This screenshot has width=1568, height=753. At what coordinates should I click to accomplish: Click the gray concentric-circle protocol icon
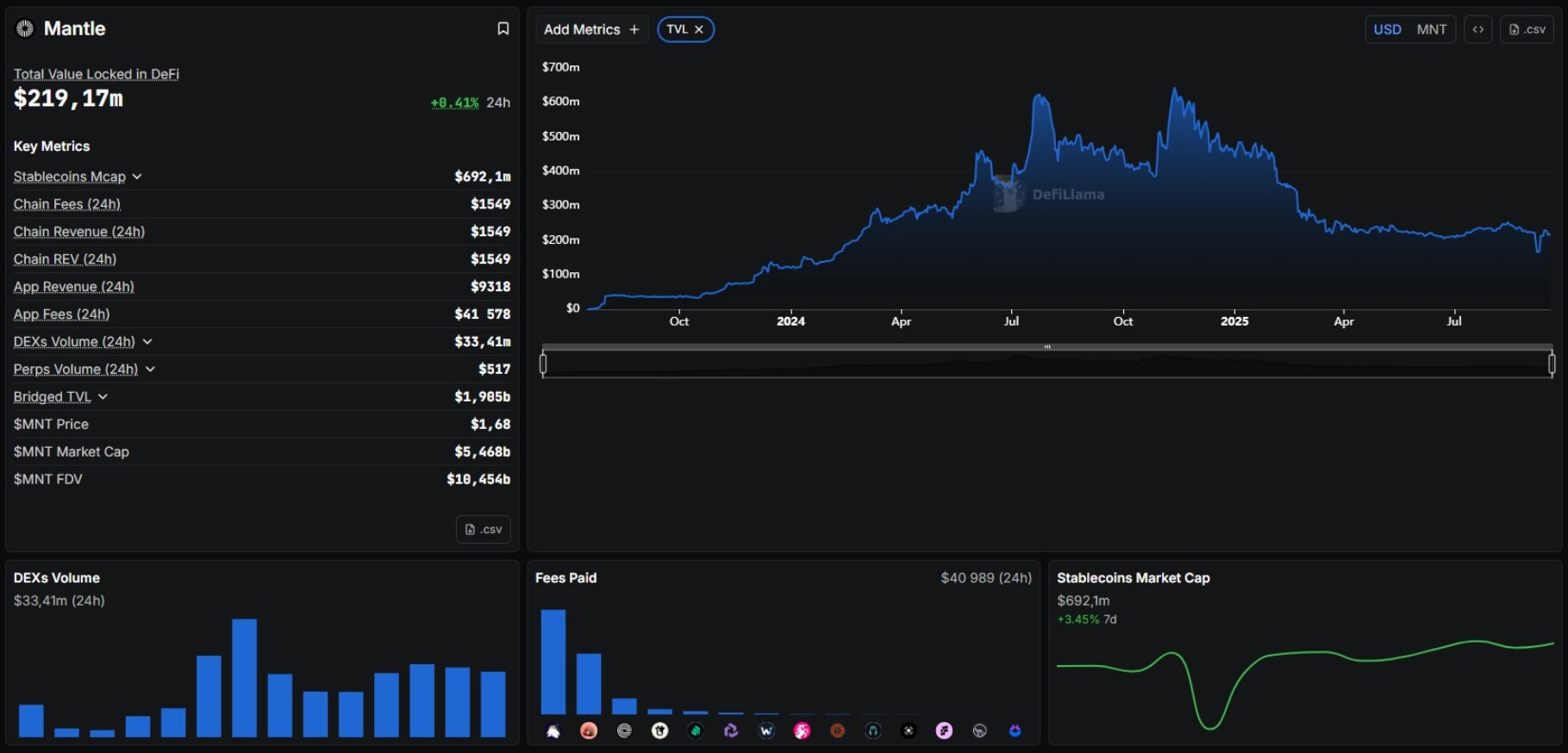[625, 731]
